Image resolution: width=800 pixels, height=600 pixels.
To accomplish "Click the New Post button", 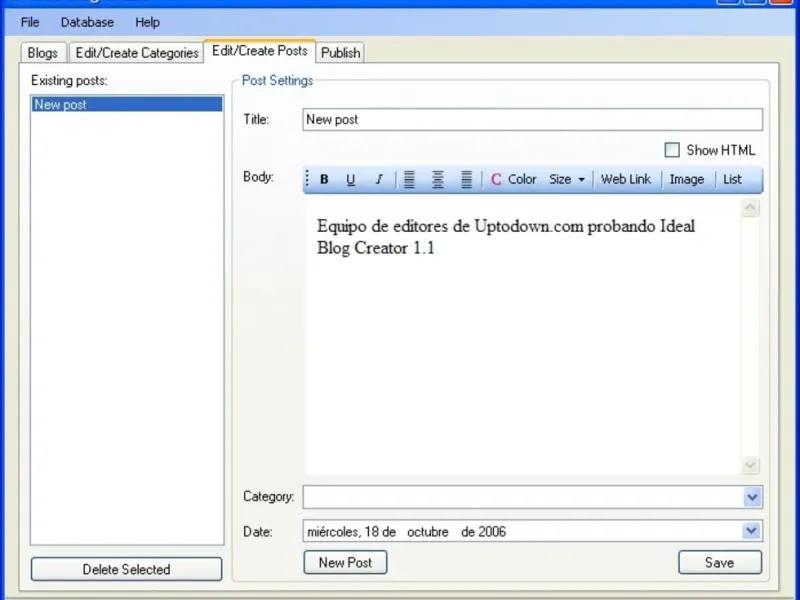I will (345, 562).
